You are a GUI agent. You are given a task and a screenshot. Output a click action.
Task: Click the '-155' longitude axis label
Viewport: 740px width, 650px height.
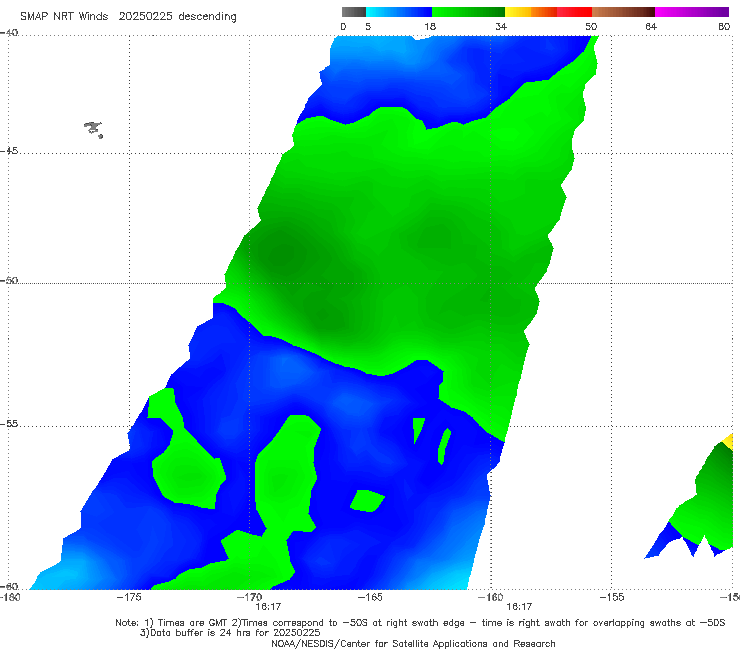pyautogui.click(x=612, y=597)
